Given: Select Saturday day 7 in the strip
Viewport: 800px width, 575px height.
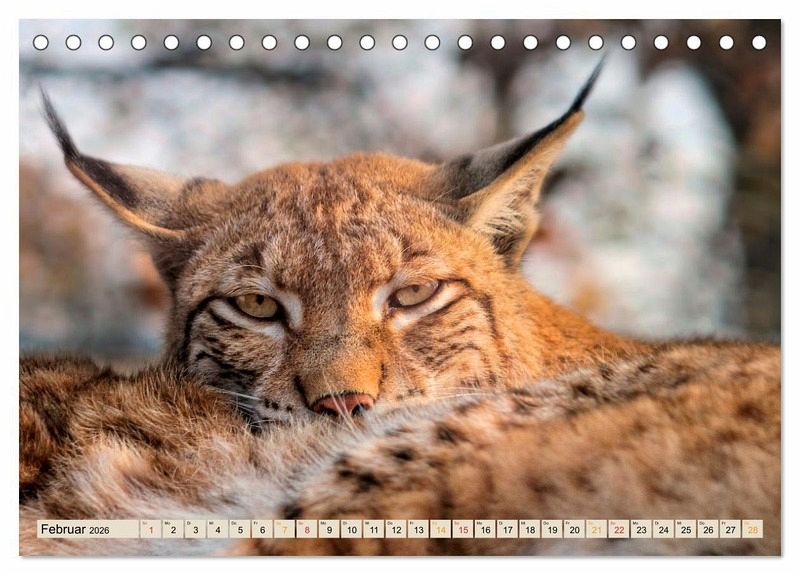Looking at the screenshot, I should coord(285,529).
